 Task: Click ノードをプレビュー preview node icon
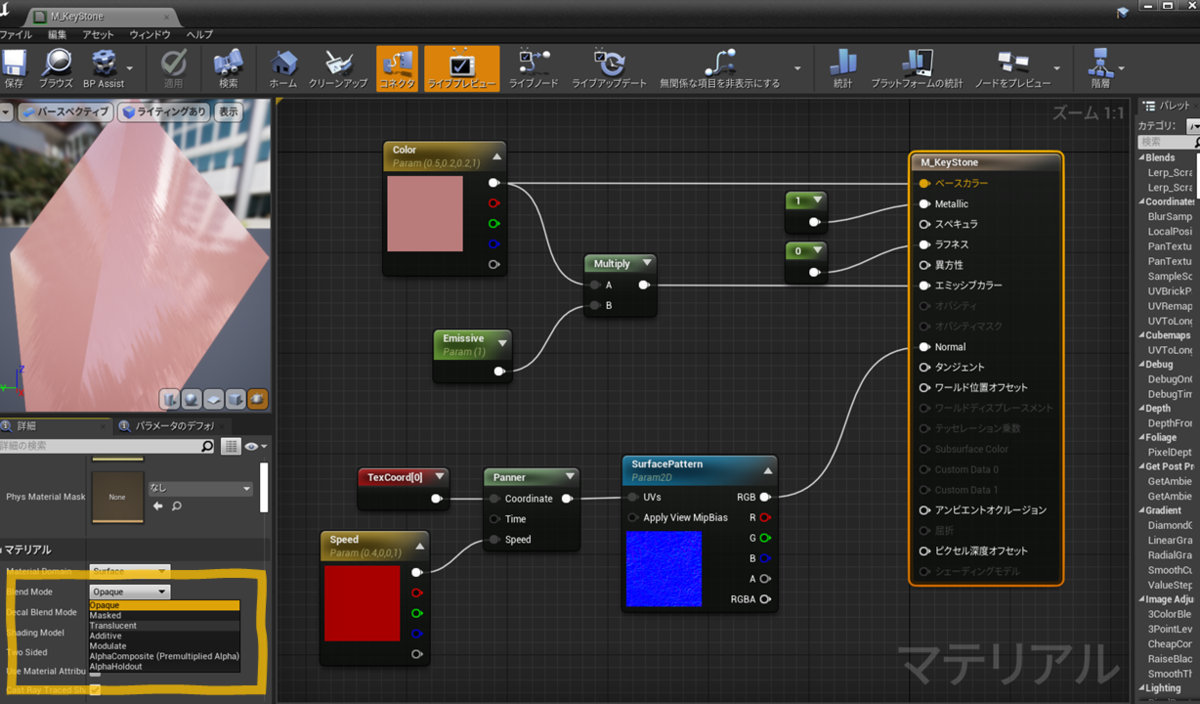point(1013,69)
